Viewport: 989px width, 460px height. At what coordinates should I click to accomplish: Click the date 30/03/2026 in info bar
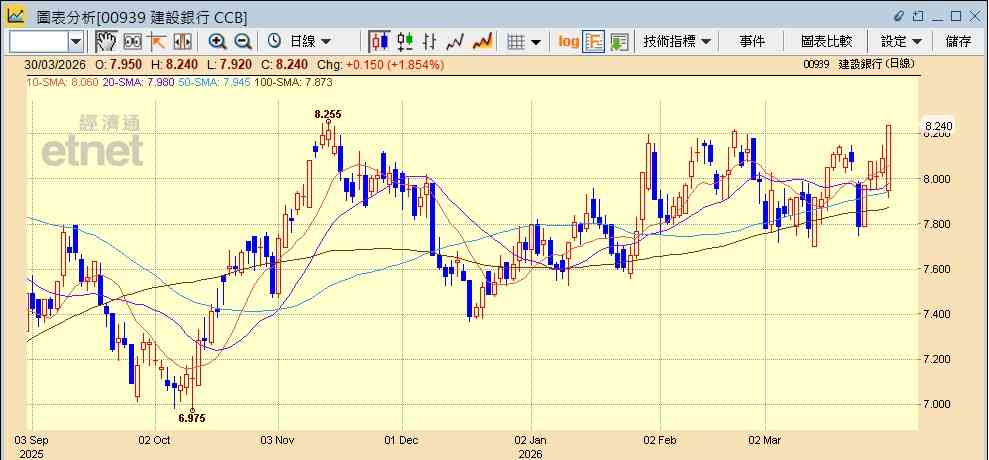(x=57, y=64)
